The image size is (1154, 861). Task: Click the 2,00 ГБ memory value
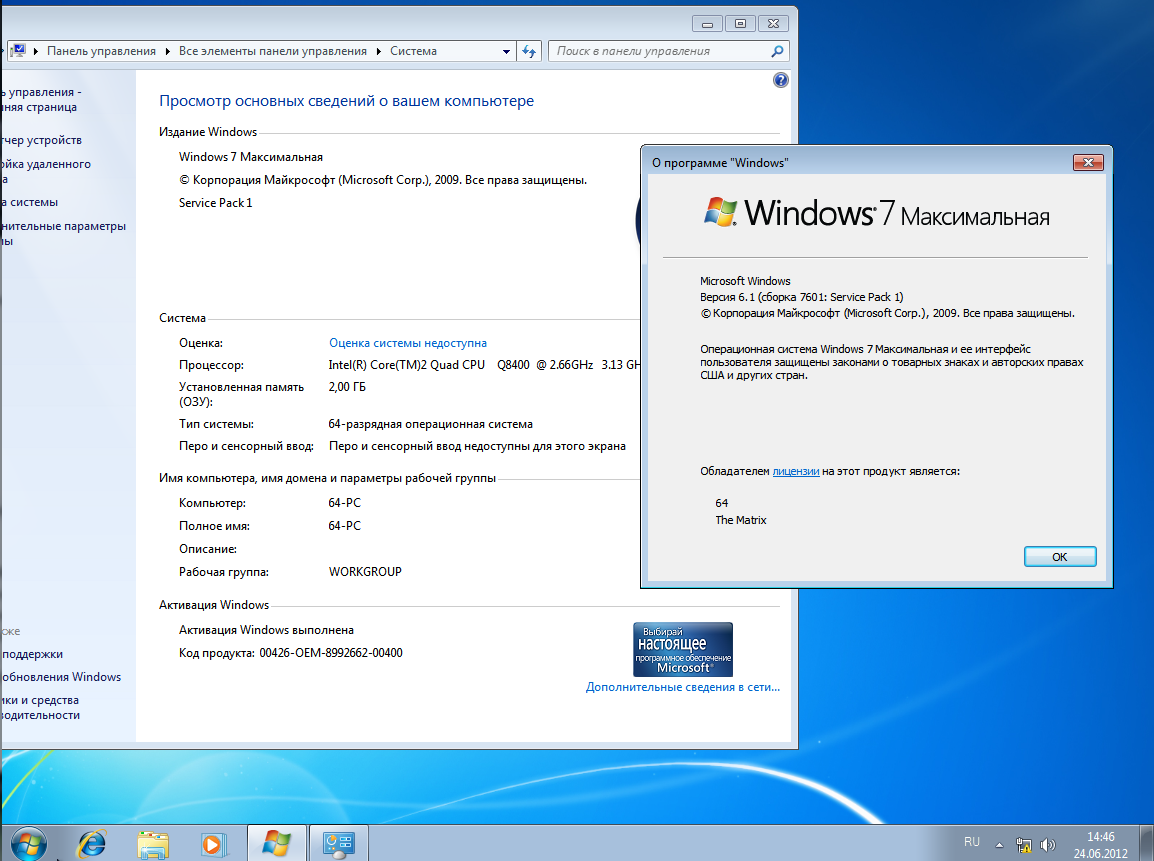[x=347, y=387]
